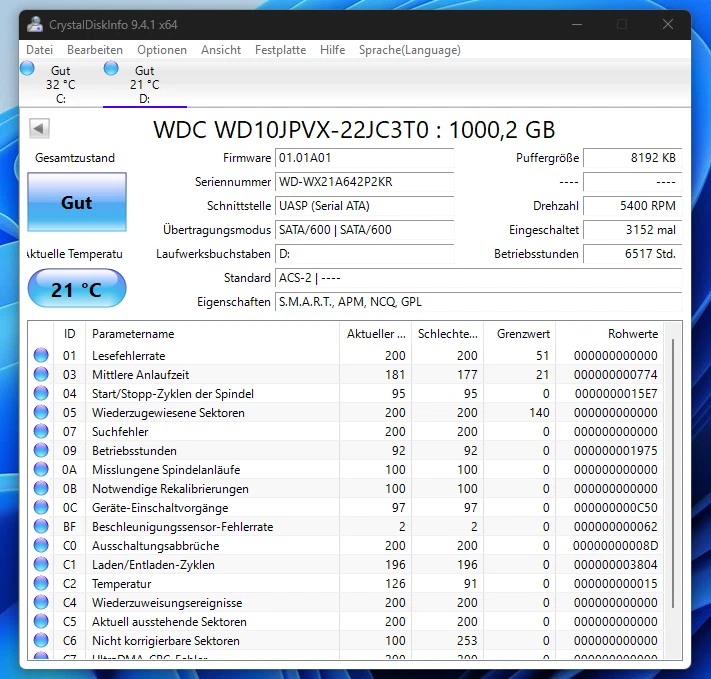
Task: Click the Drehzahl value 5400 RPM
Action: point(633,206)
